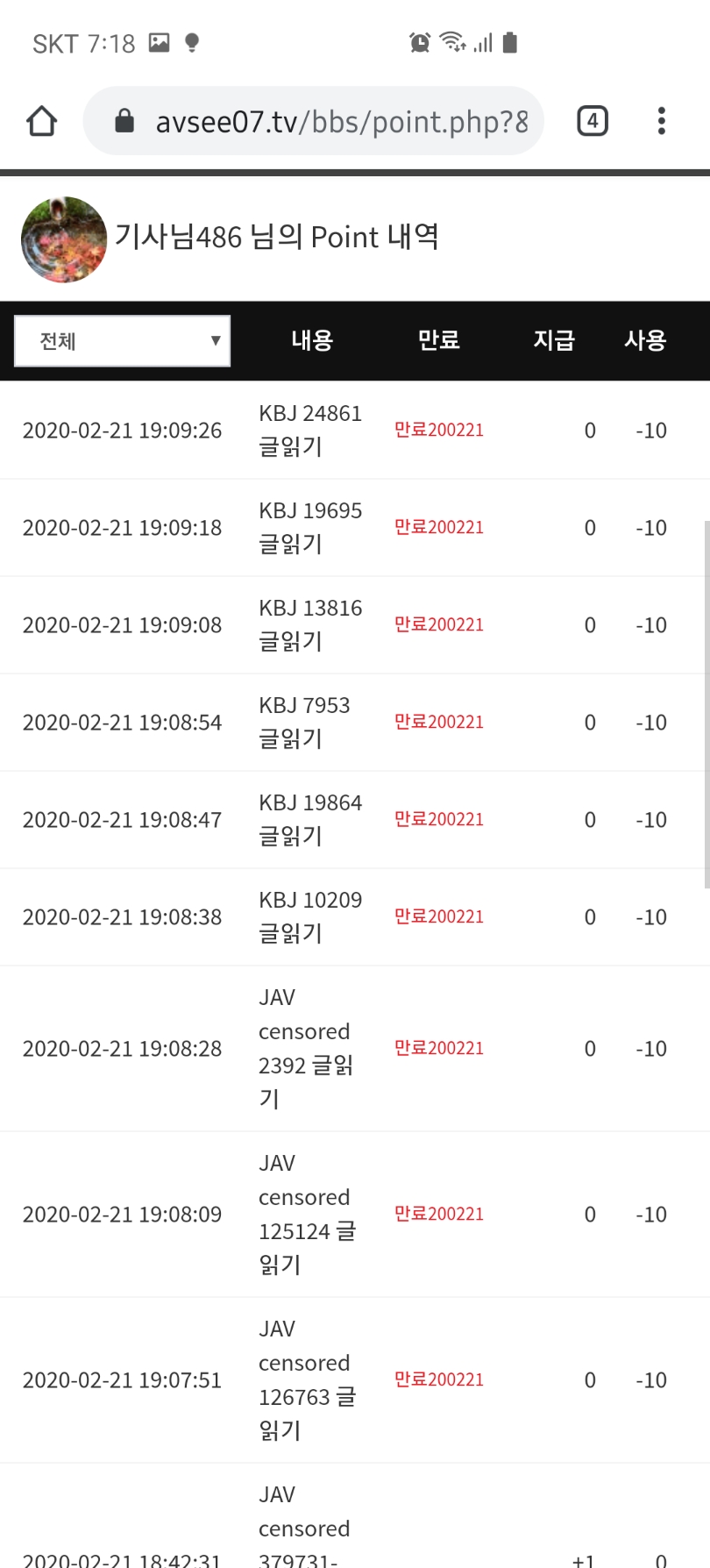Click the 사용 column header

pos(645,340)
